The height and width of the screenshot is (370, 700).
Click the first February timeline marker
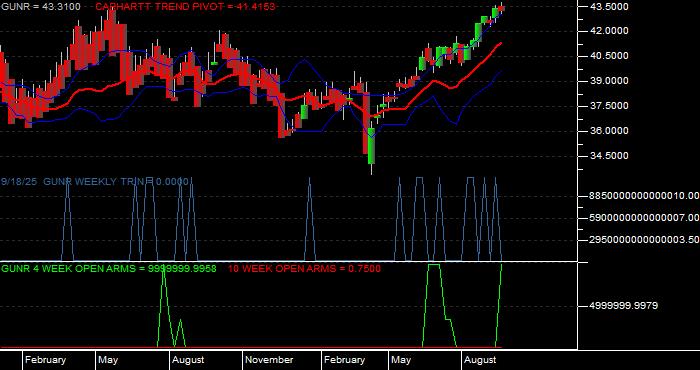pyautogui.click(x=45, y=360)
